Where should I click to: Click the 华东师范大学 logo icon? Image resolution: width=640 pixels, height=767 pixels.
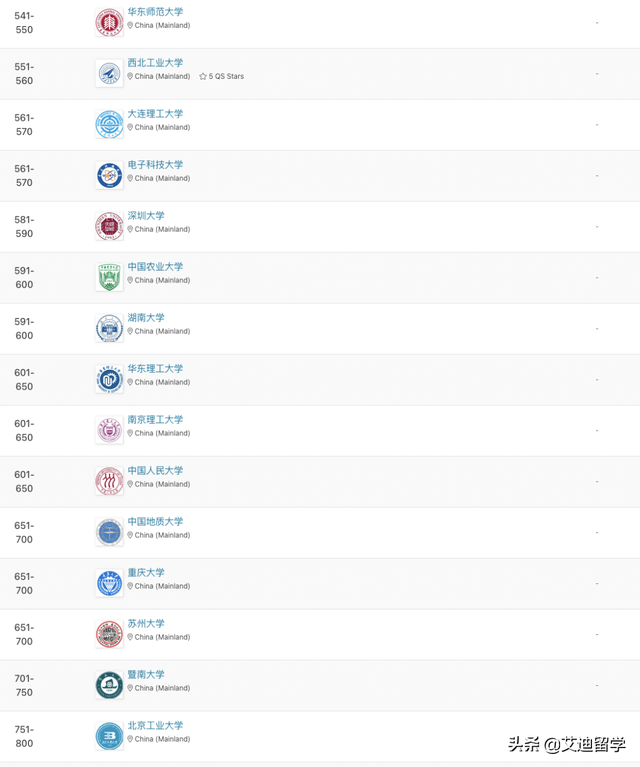(109, 23)
